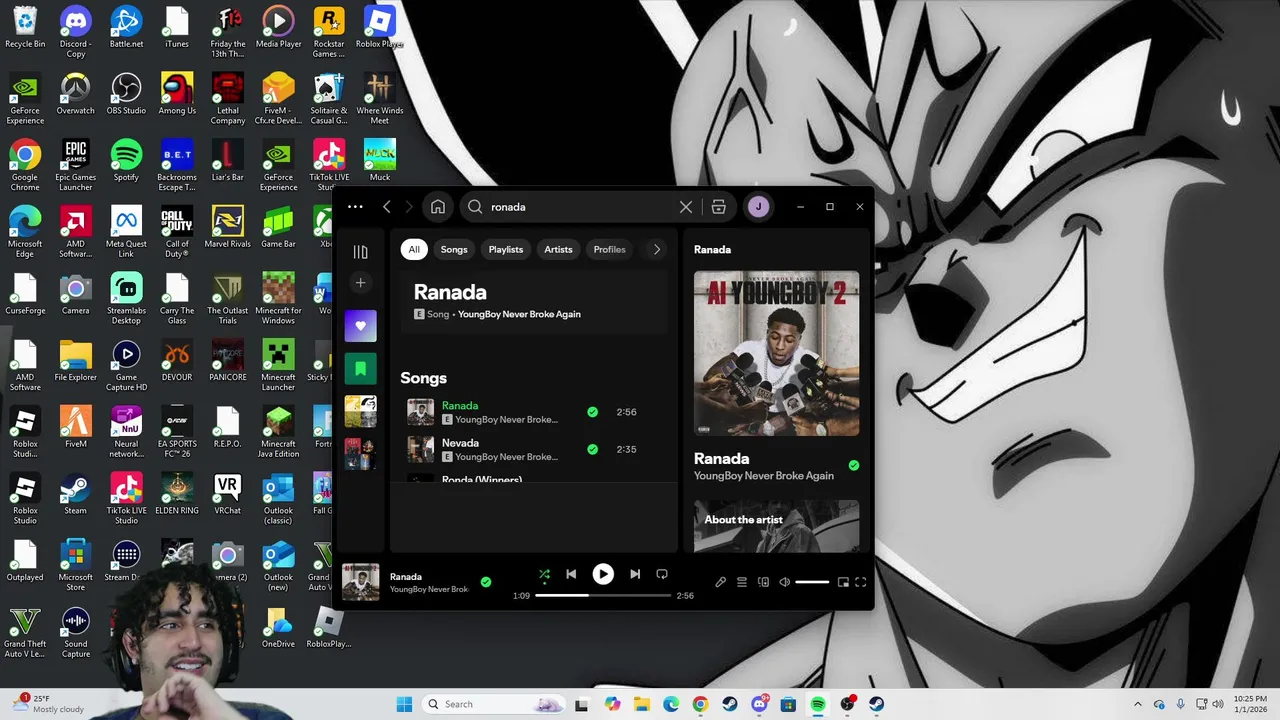Toggle saved checkmark on Ranada song row

pyautogui.click(x=593, y=412)
